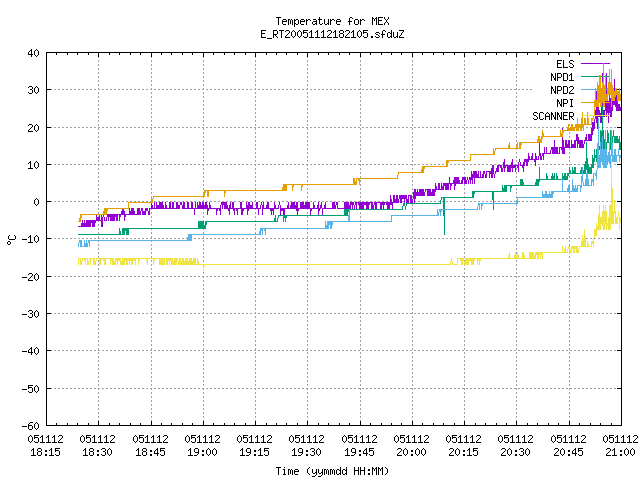Click the x-axis tick label '19:30'

click(x=307, y=452)
